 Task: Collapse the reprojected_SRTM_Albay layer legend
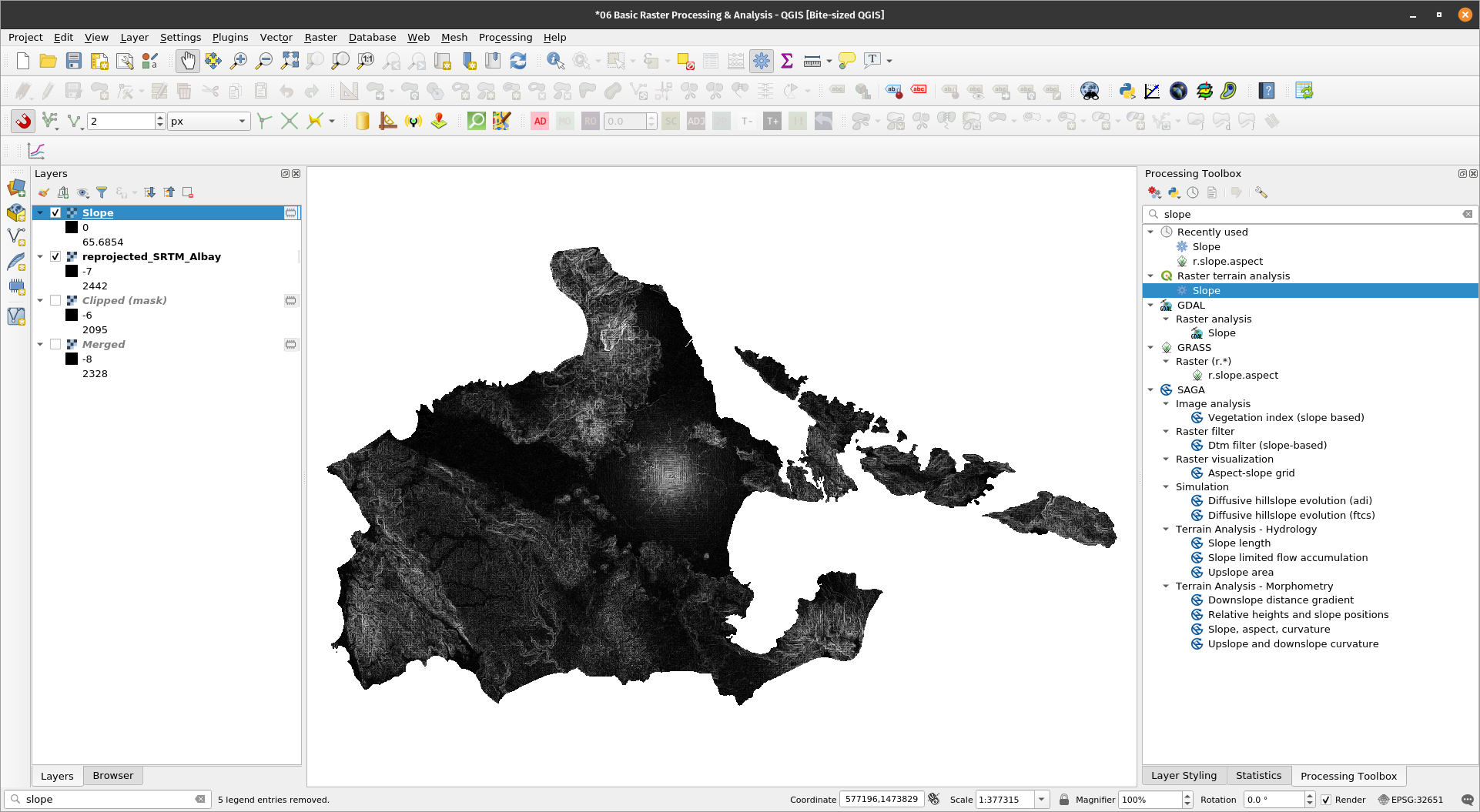(x=40, y=256)
